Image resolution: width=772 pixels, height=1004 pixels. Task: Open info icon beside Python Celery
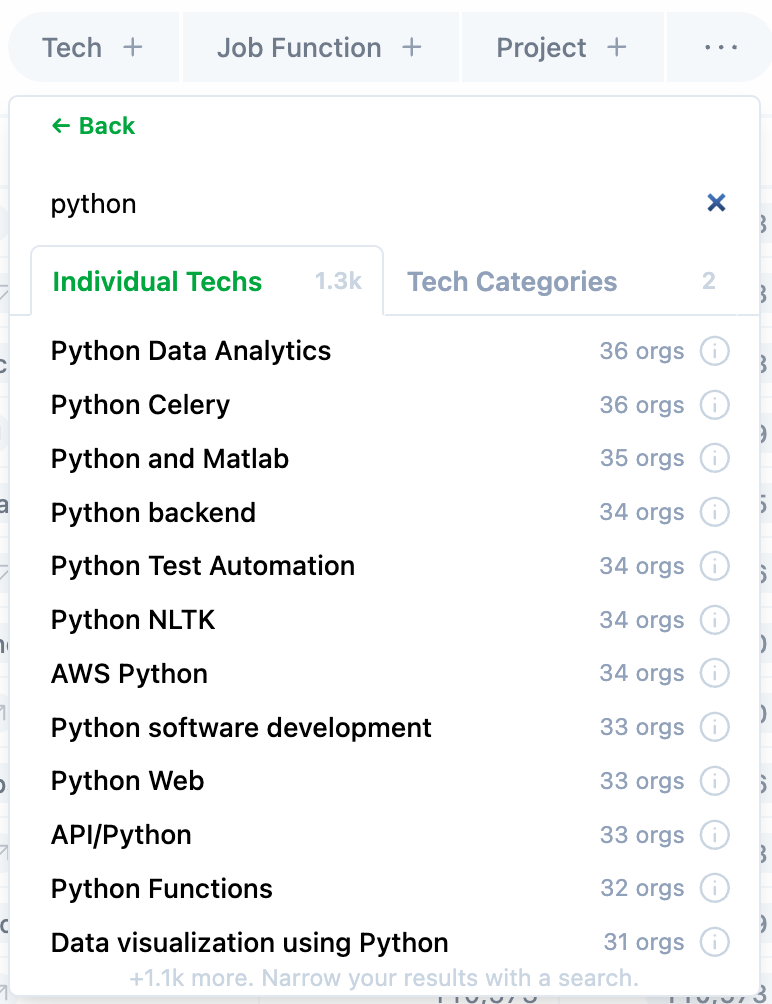click(714, 405)
